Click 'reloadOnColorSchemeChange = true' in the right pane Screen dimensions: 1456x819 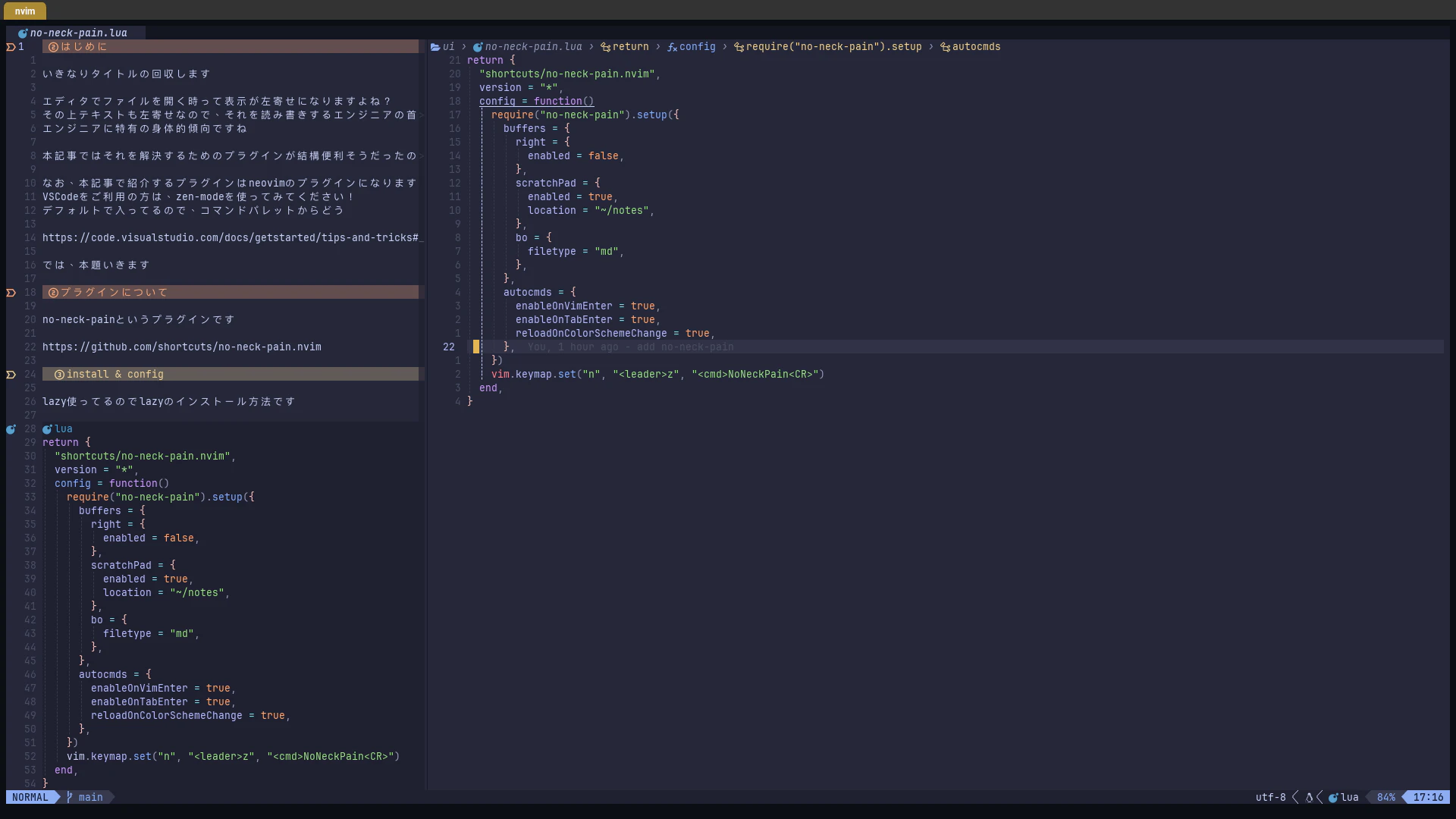click(613, 334)
